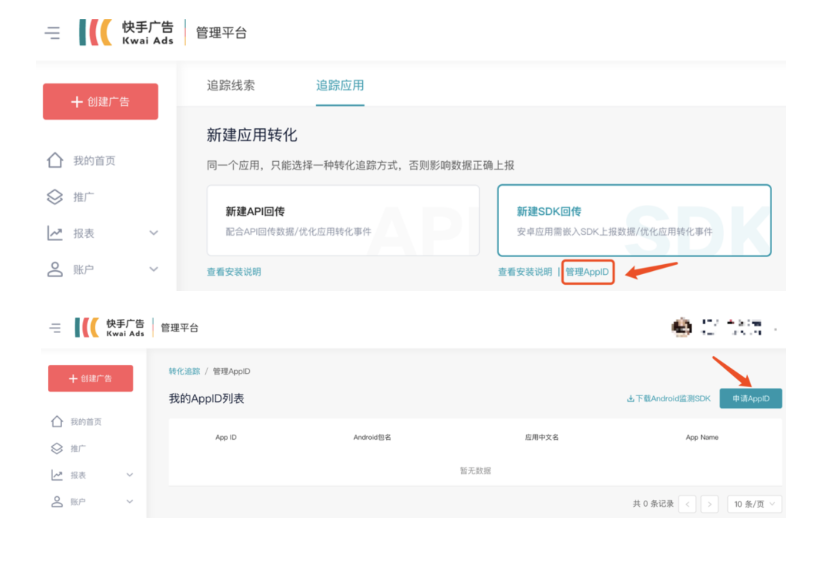Expand the 账户 menu in upper sidebar
815x568 pixels.
(154, 269)
